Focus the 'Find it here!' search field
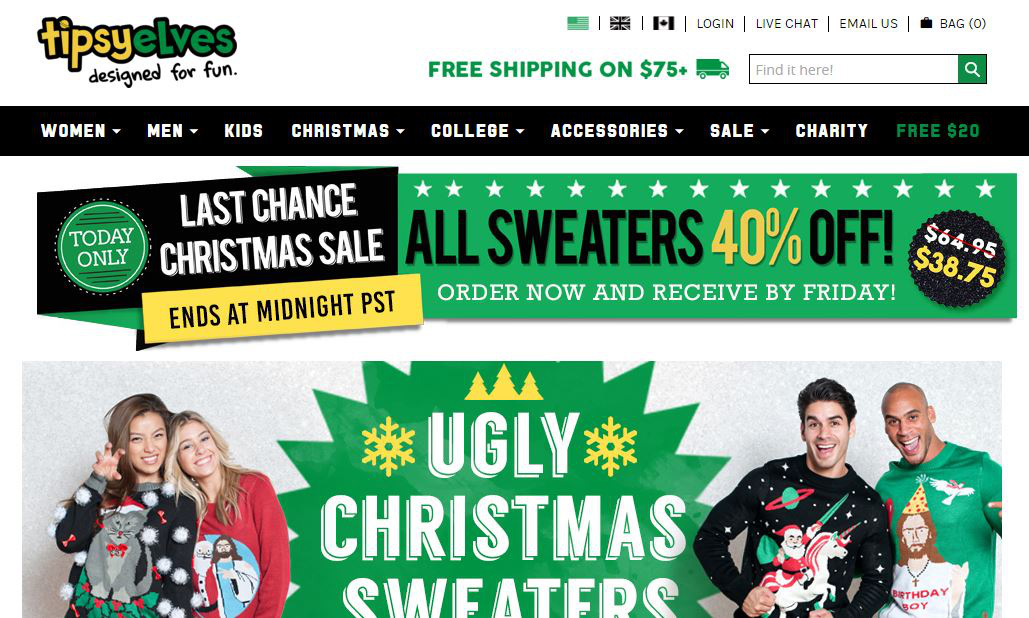Image resolution: width=1029 pixels, height=618 pixels. 853,69
